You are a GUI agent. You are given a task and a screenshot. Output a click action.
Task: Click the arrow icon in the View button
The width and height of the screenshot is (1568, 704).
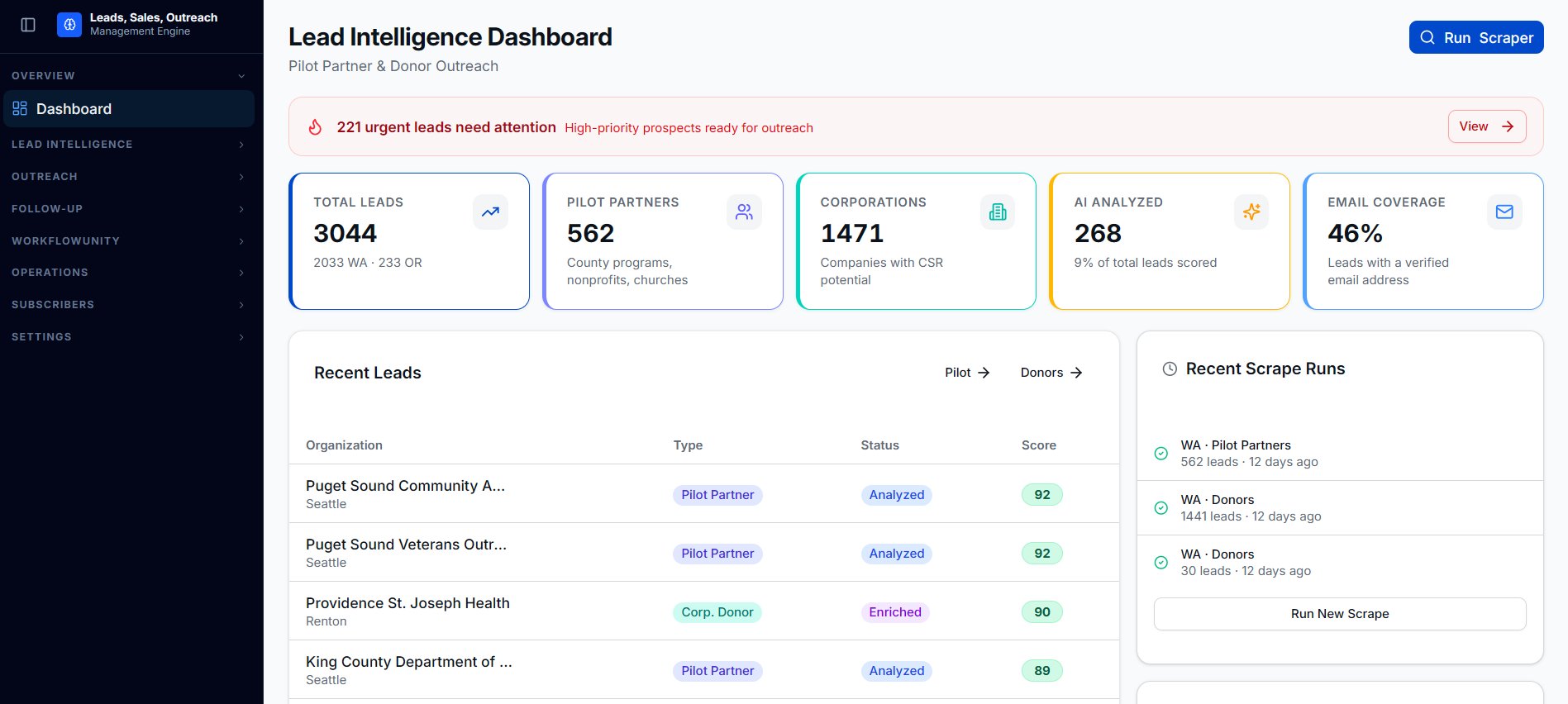1508,126
